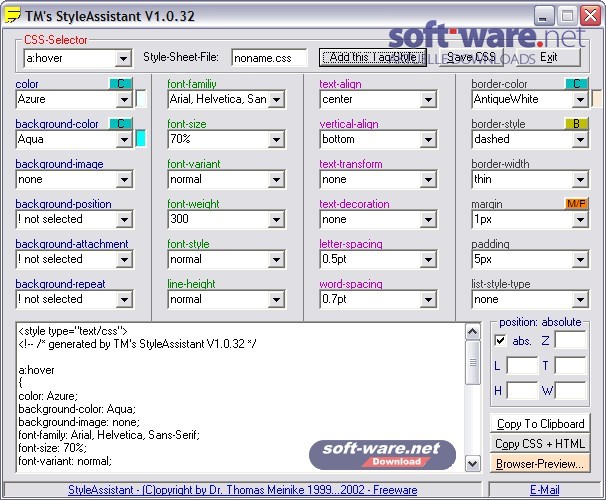Open Browser-Preview button
Image resolution: width=606 pixels, height=500 pixels.
pos(540,463)
